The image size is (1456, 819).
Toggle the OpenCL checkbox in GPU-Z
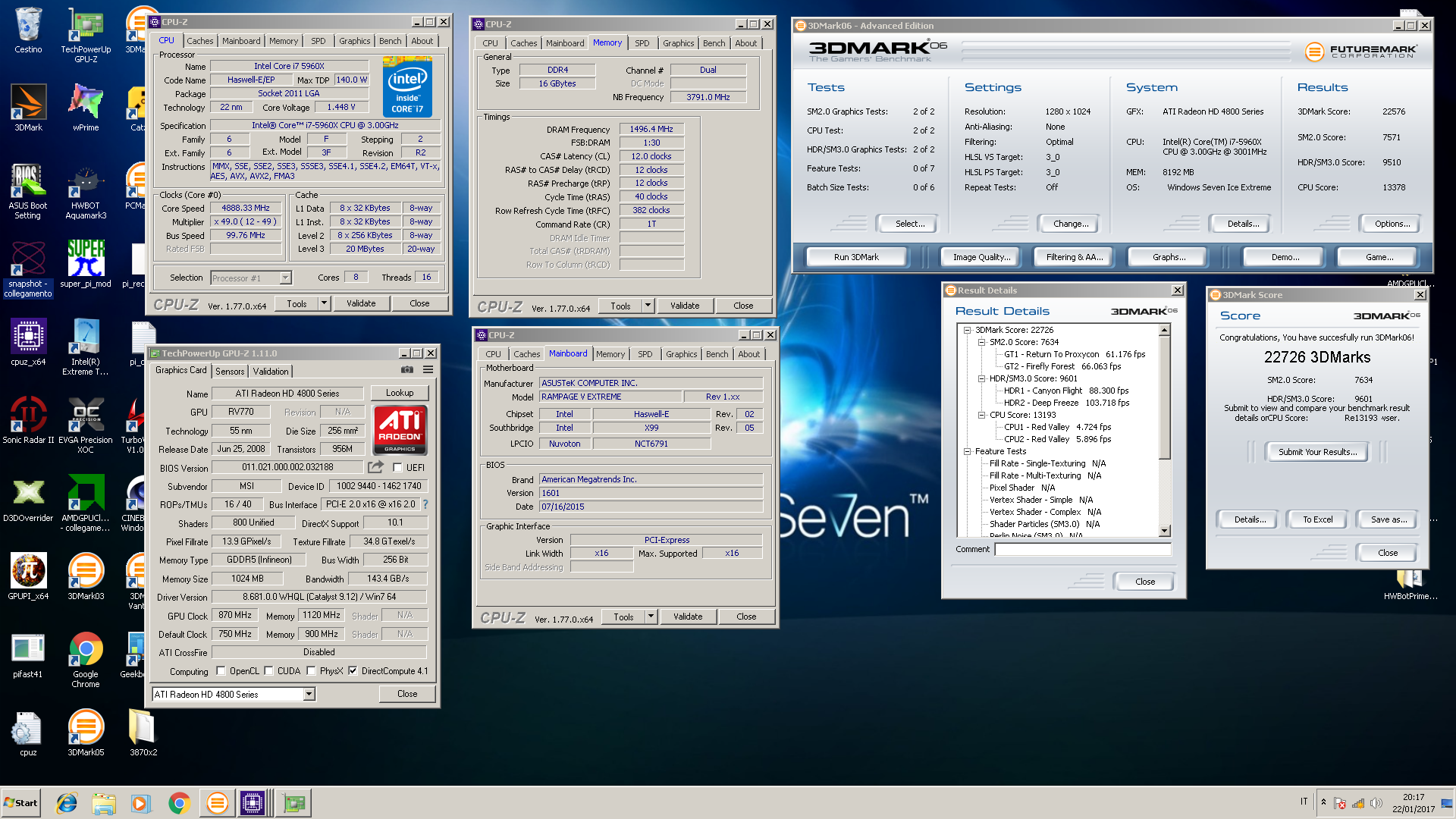click(221, 671)
